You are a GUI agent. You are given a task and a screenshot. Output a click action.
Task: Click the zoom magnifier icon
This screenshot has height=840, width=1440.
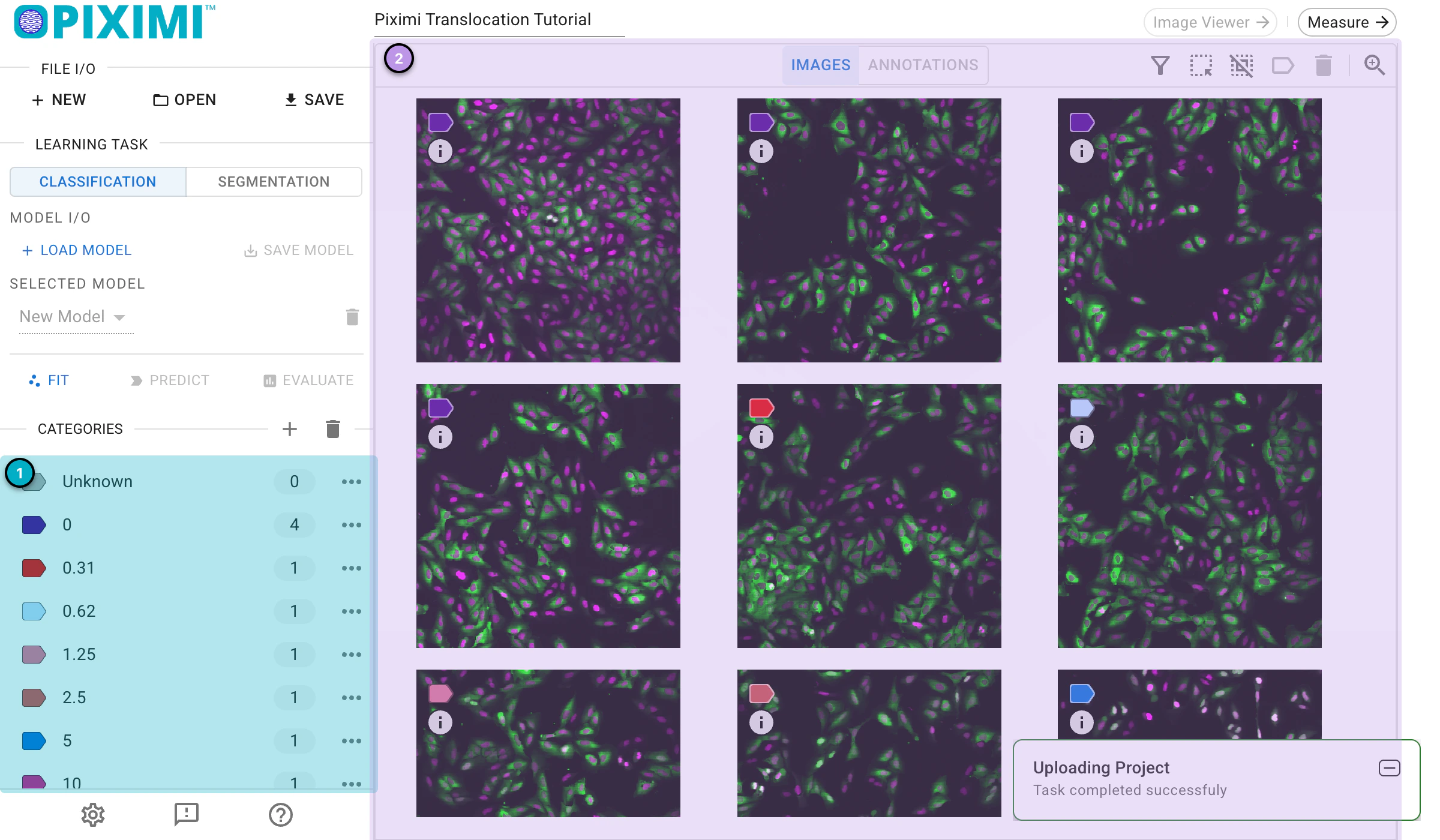pos(1374,65)
